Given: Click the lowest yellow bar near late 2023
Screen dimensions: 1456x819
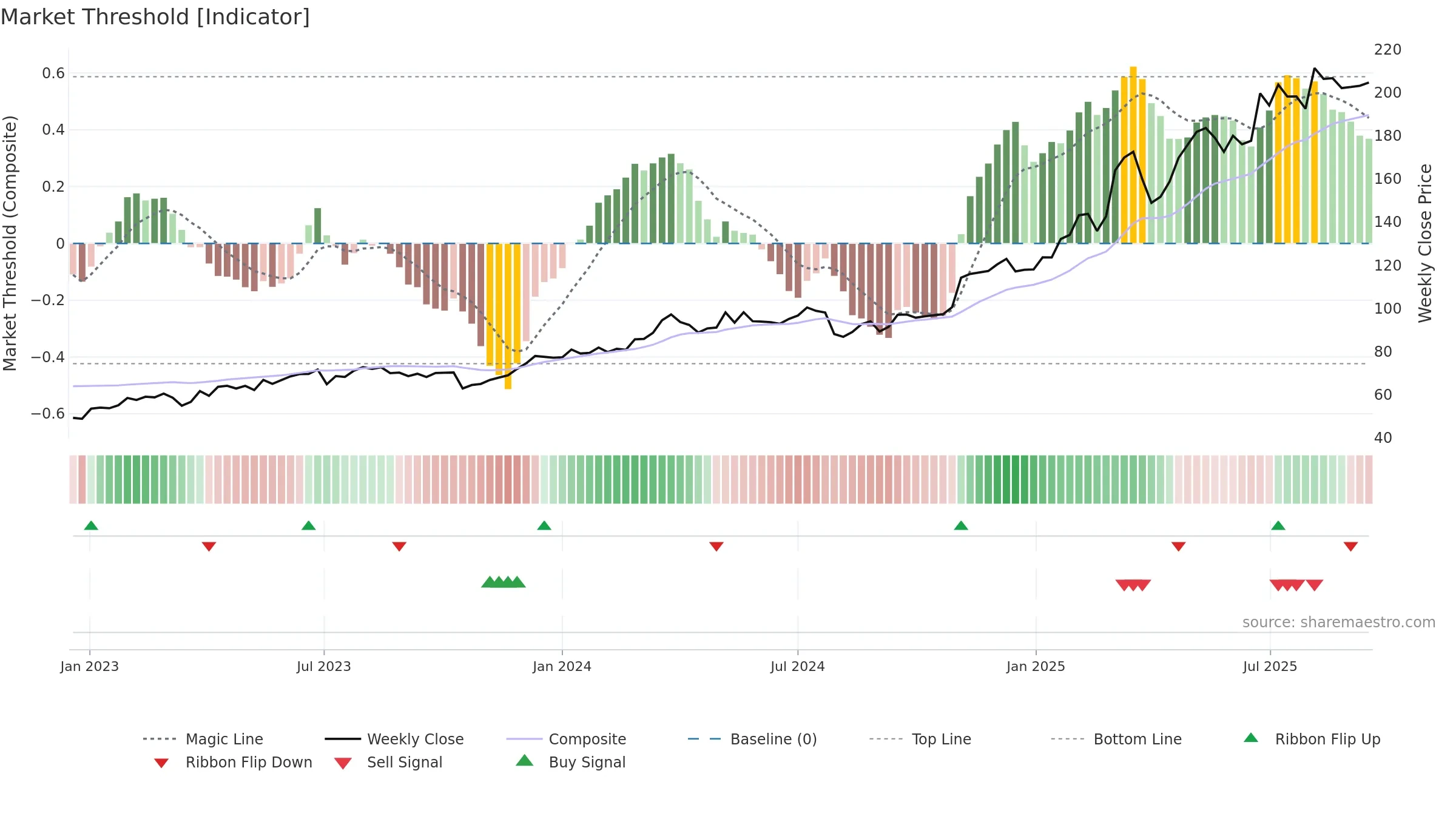Looking at the screenshot, I should tap(508, 316).
